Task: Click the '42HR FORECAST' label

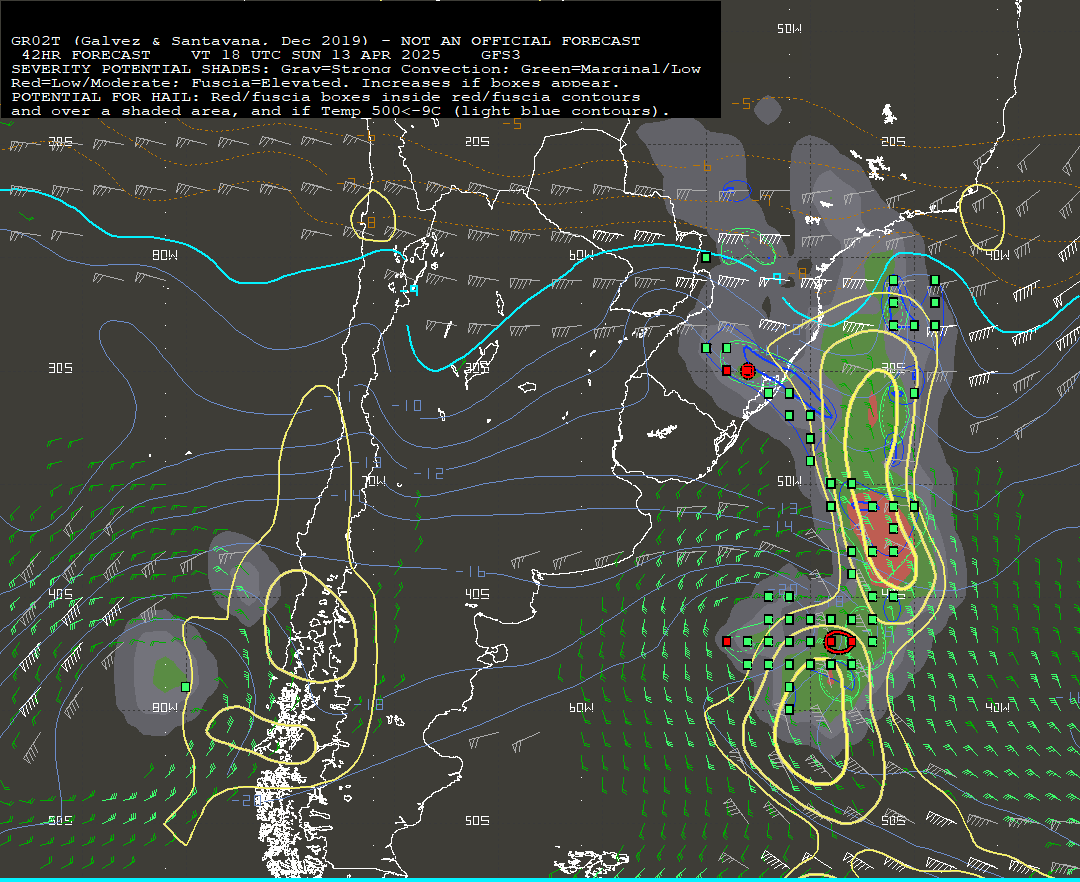Action: (86, 55)
